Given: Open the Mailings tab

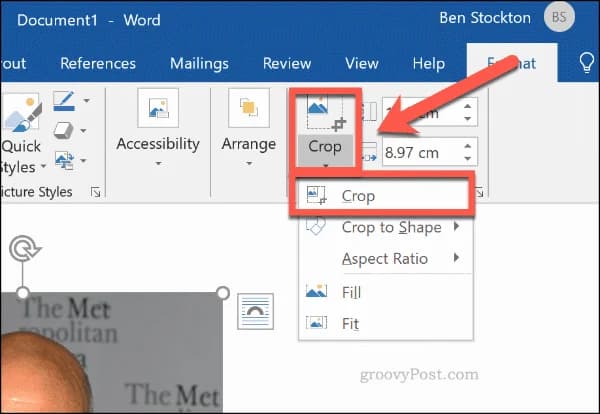Looking at the screenshot, I should pyautogui.click(x=199, y=63).
